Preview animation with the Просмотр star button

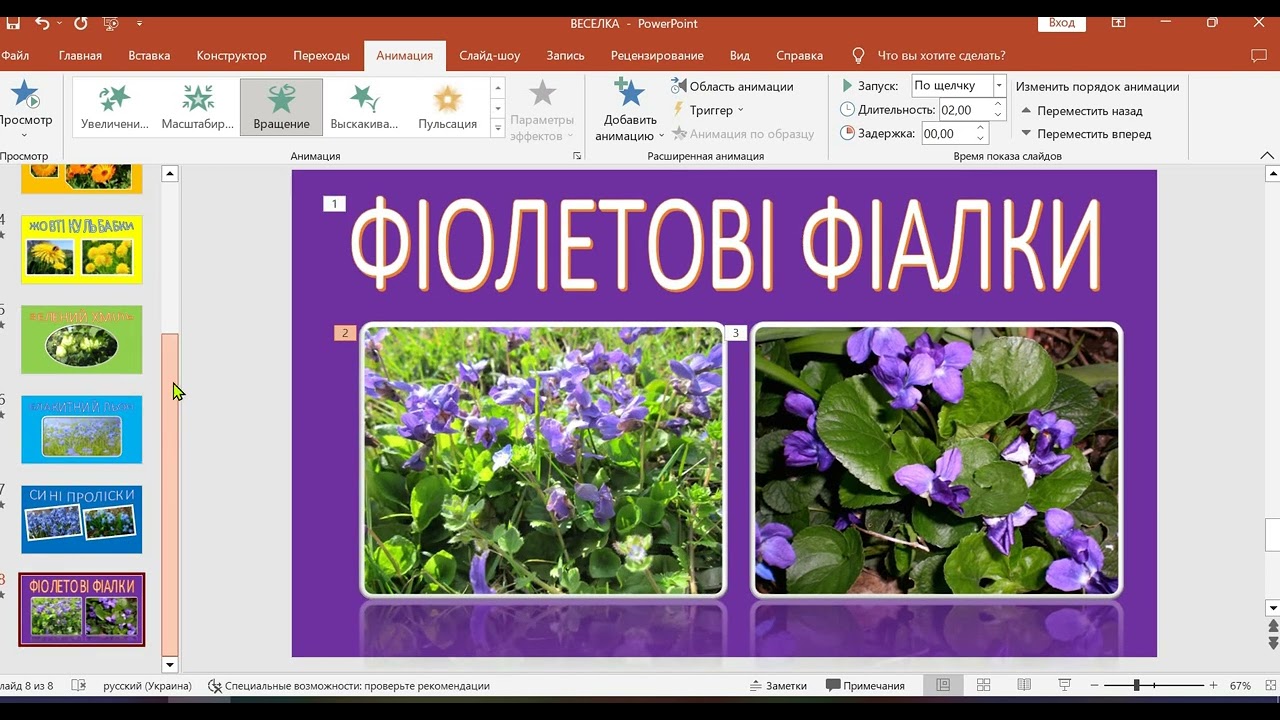25,108
